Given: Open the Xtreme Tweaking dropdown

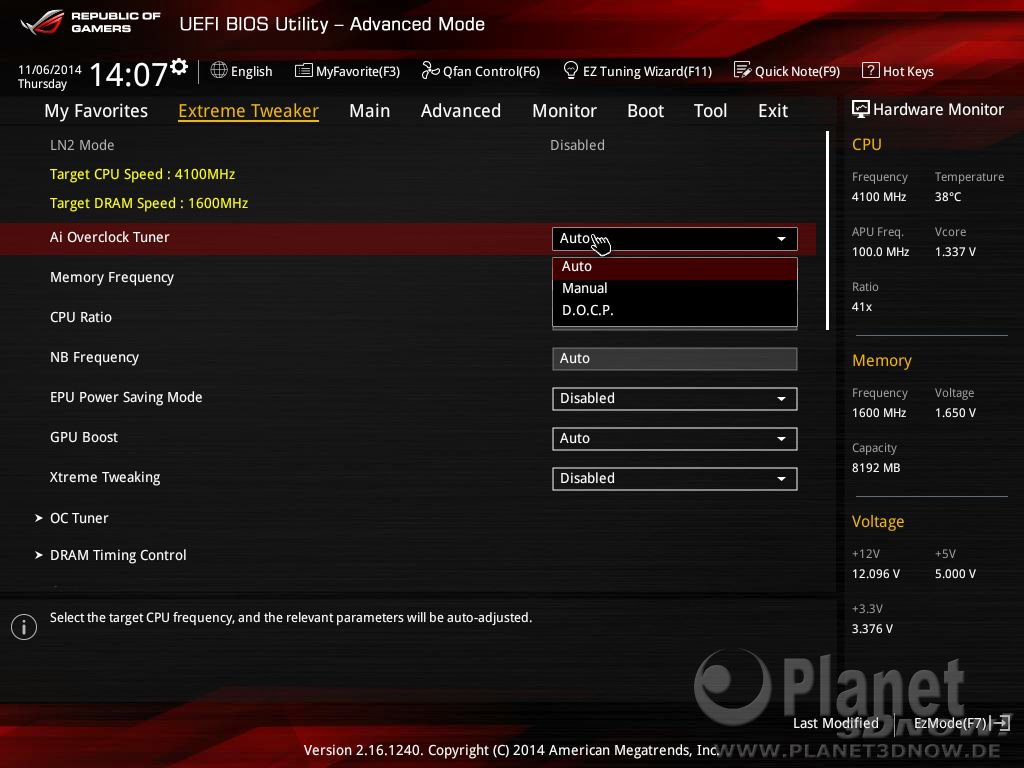Looking at the screenshot, I should pos(675,479).
